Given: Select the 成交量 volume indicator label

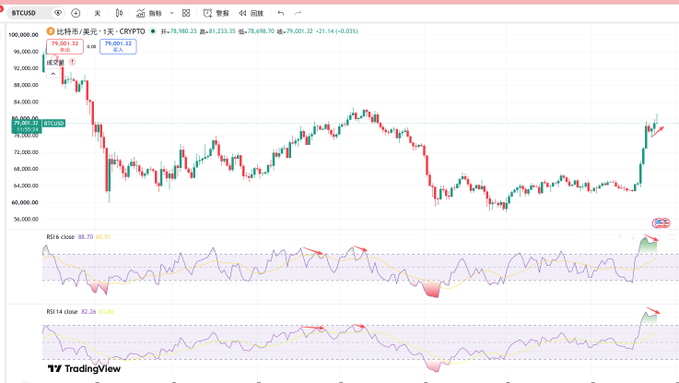Looking at the screenshot, I should 55,62.
